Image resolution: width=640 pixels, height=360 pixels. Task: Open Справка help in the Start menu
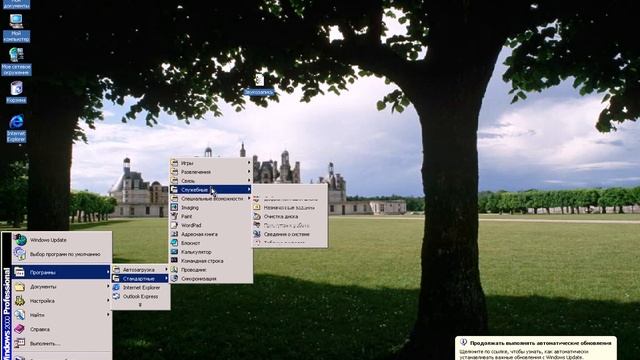coord(61,329)
